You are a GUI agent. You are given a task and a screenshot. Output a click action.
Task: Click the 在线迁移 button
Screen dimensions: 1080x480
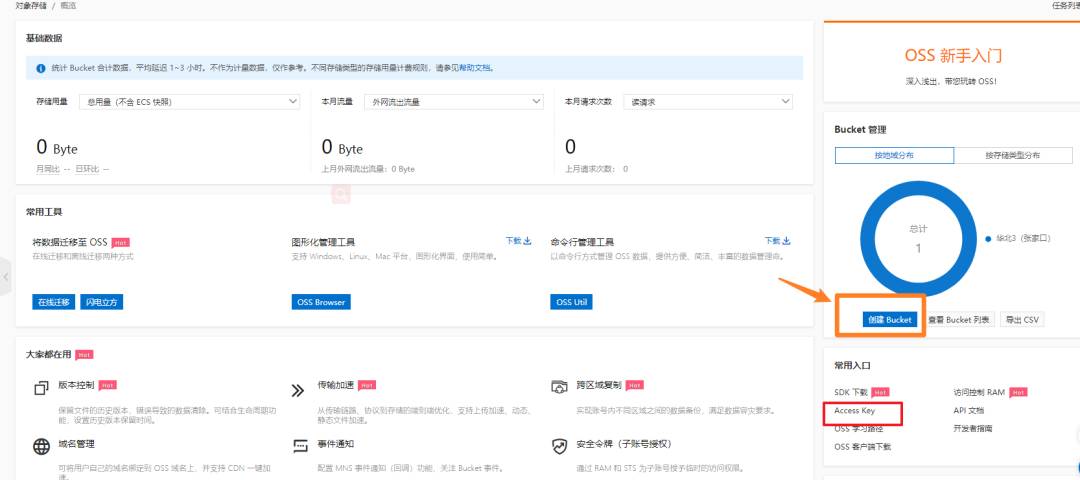(54, 302)
